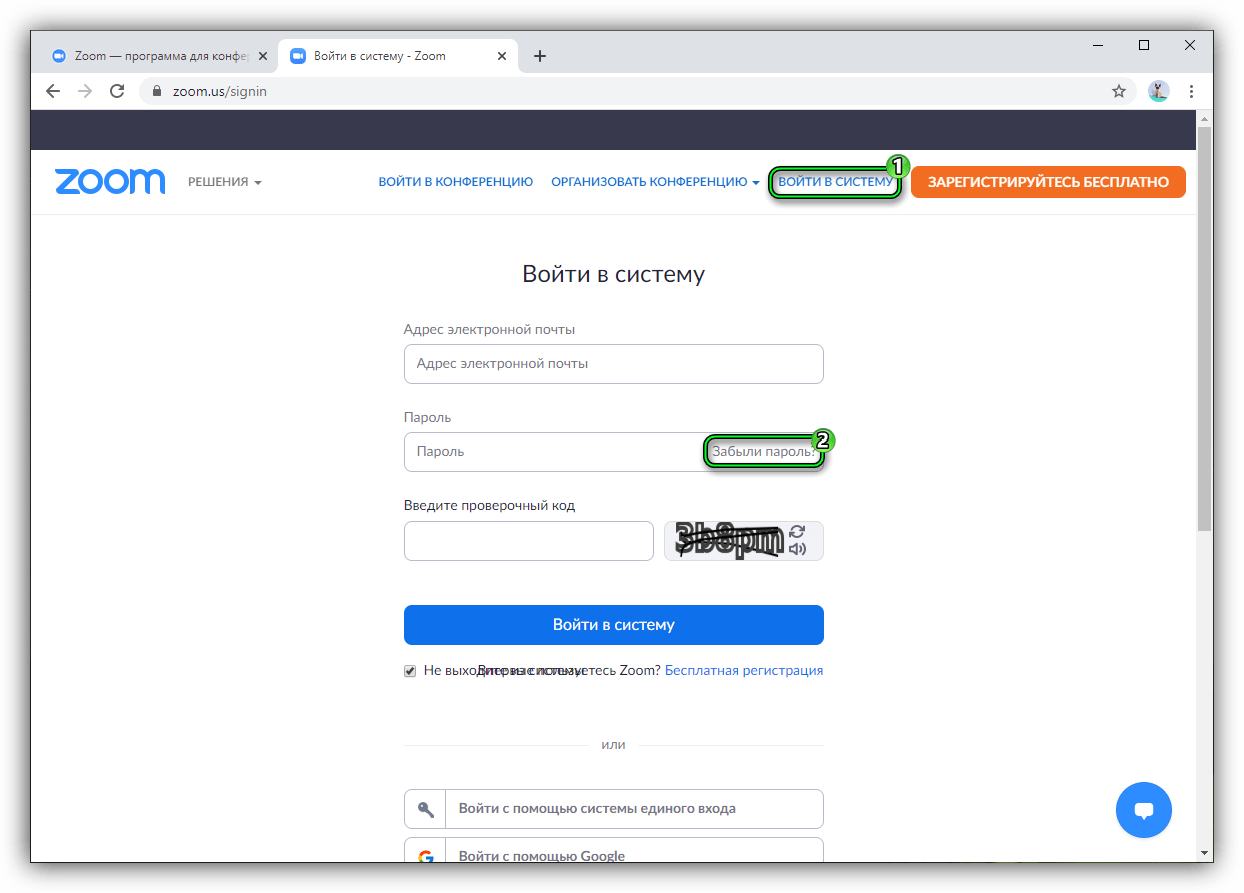Viewport: 1244px width, 893px height.
Task: Refresh the captcha image
Action: point(797,531)
